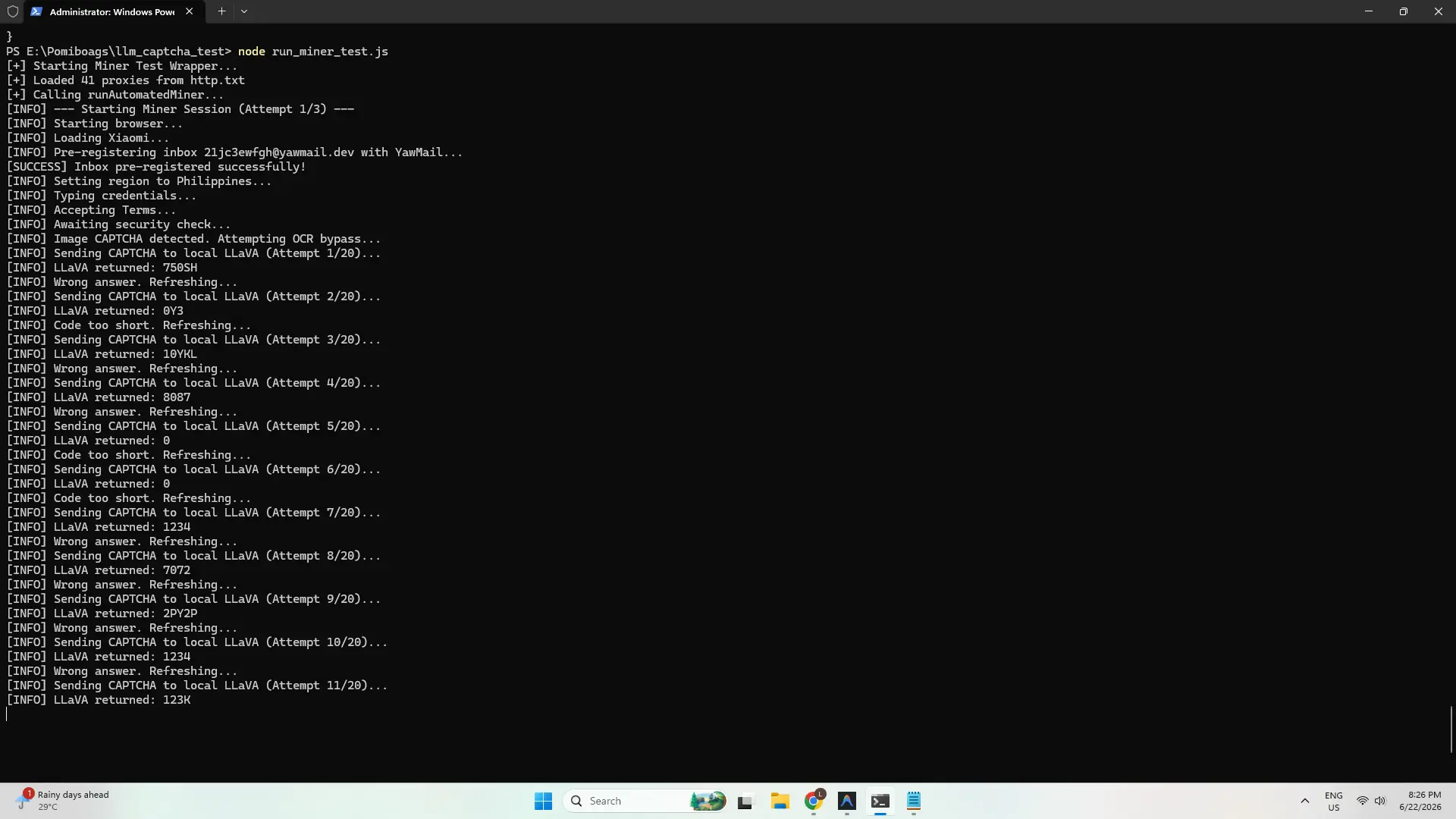Viewport: 1456px width, 819px height.
Task: Open the Rainy days ahead weather widget
Action: pyautogui.click(x=64, y=801)
